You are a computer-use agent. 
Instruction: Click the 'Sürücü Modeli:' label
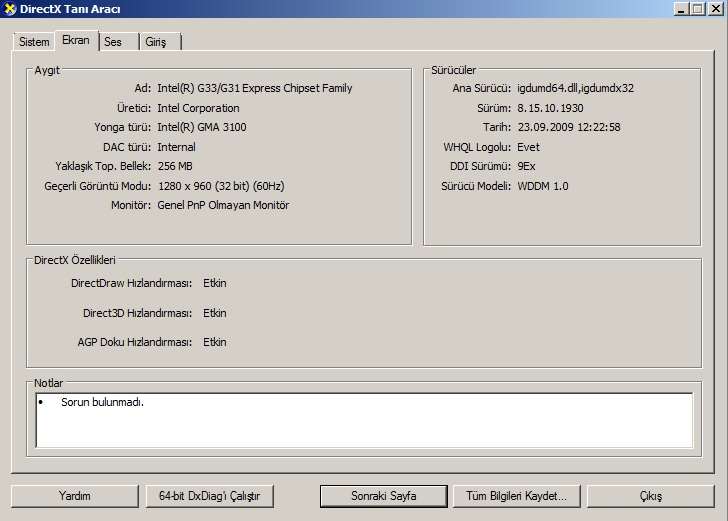tap(476, 186)
